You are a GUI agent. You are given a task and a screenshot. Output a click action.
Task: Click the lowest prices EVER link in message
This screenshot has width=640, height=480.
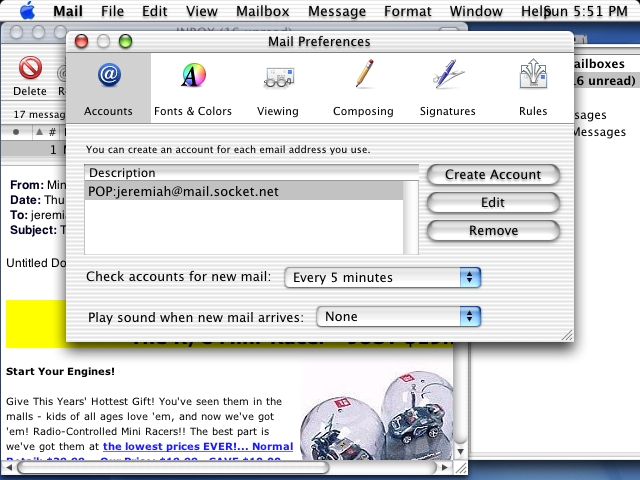pyautogui.click(x=198, y=446)
